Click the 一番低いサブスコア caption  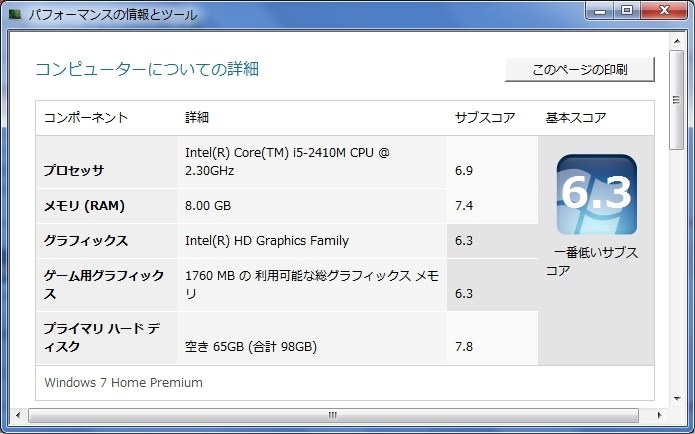(592, 262)
